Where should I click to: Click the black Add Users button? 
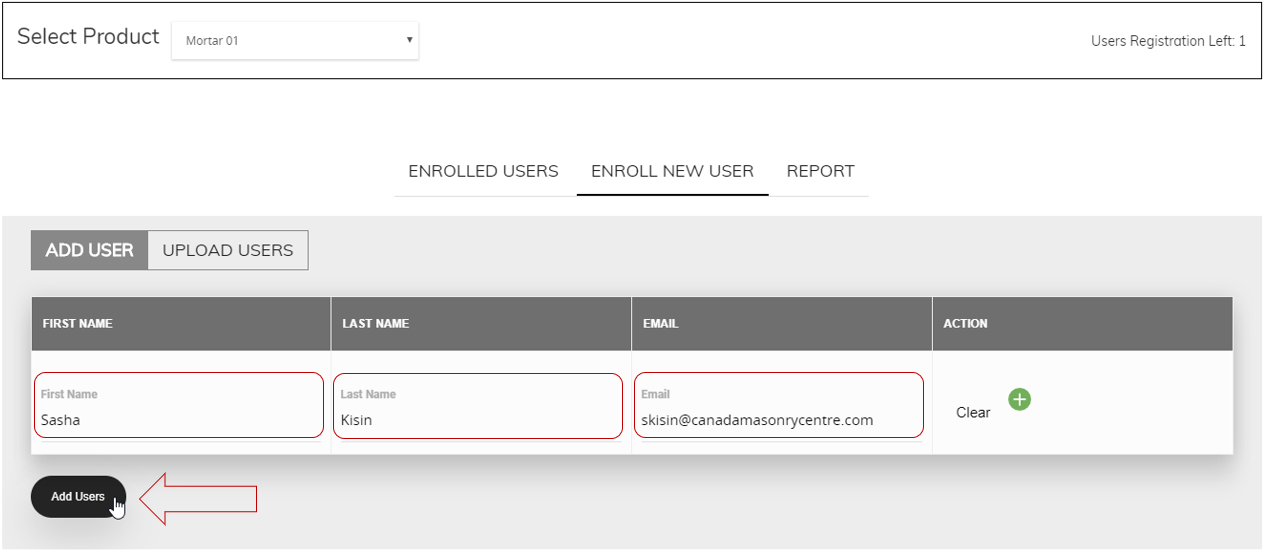(x=78, y=496)
